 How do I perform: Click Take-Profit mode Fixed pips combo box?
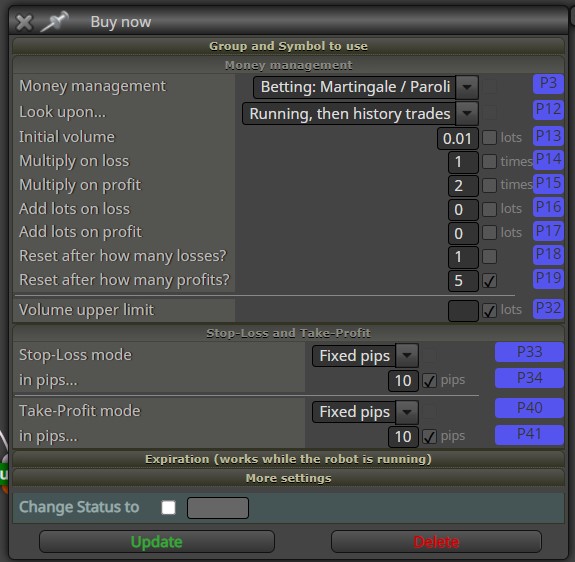[x=365, y=412]
